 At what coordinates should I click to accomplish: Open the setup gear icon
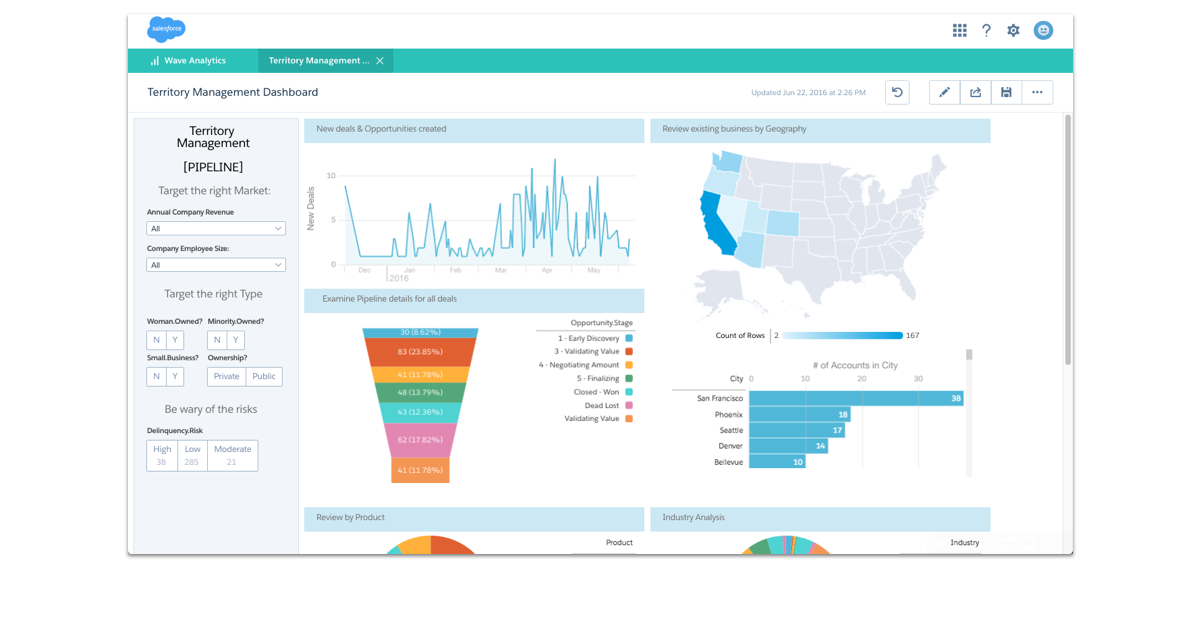1013,31
